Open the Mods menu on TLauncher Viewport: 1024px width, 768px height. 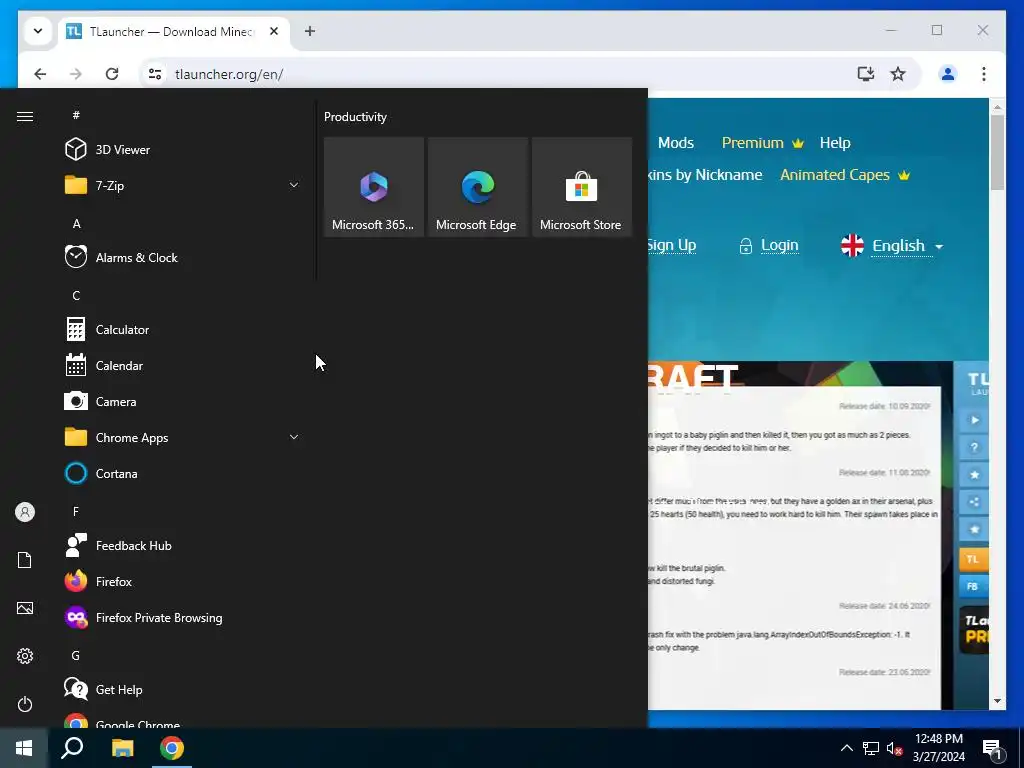click(x=676, y=143)
